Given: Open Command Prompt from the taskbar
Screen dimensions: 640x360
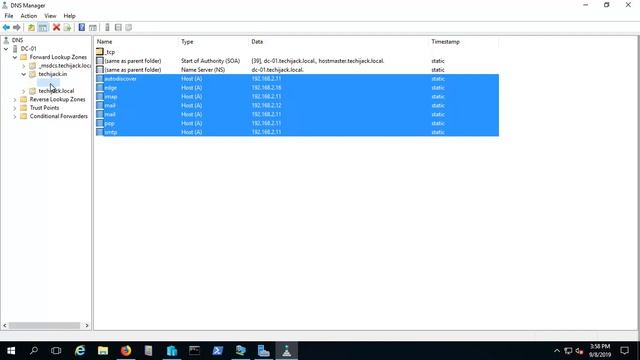Looking at the screenshot, I should coord(195,351).
